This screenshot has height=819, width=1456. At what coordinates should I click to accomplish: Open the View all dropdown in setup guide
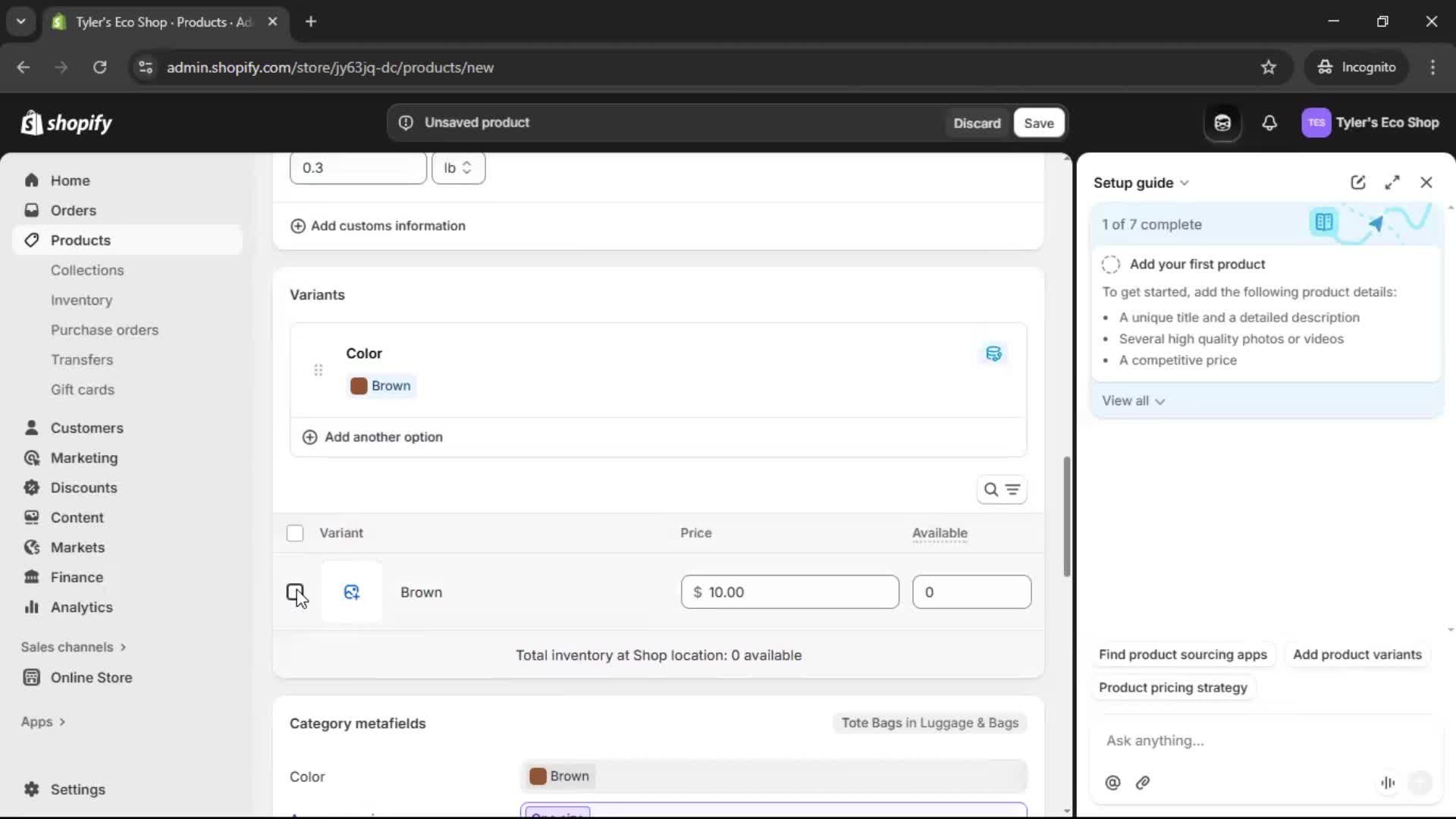point(1133,400)
